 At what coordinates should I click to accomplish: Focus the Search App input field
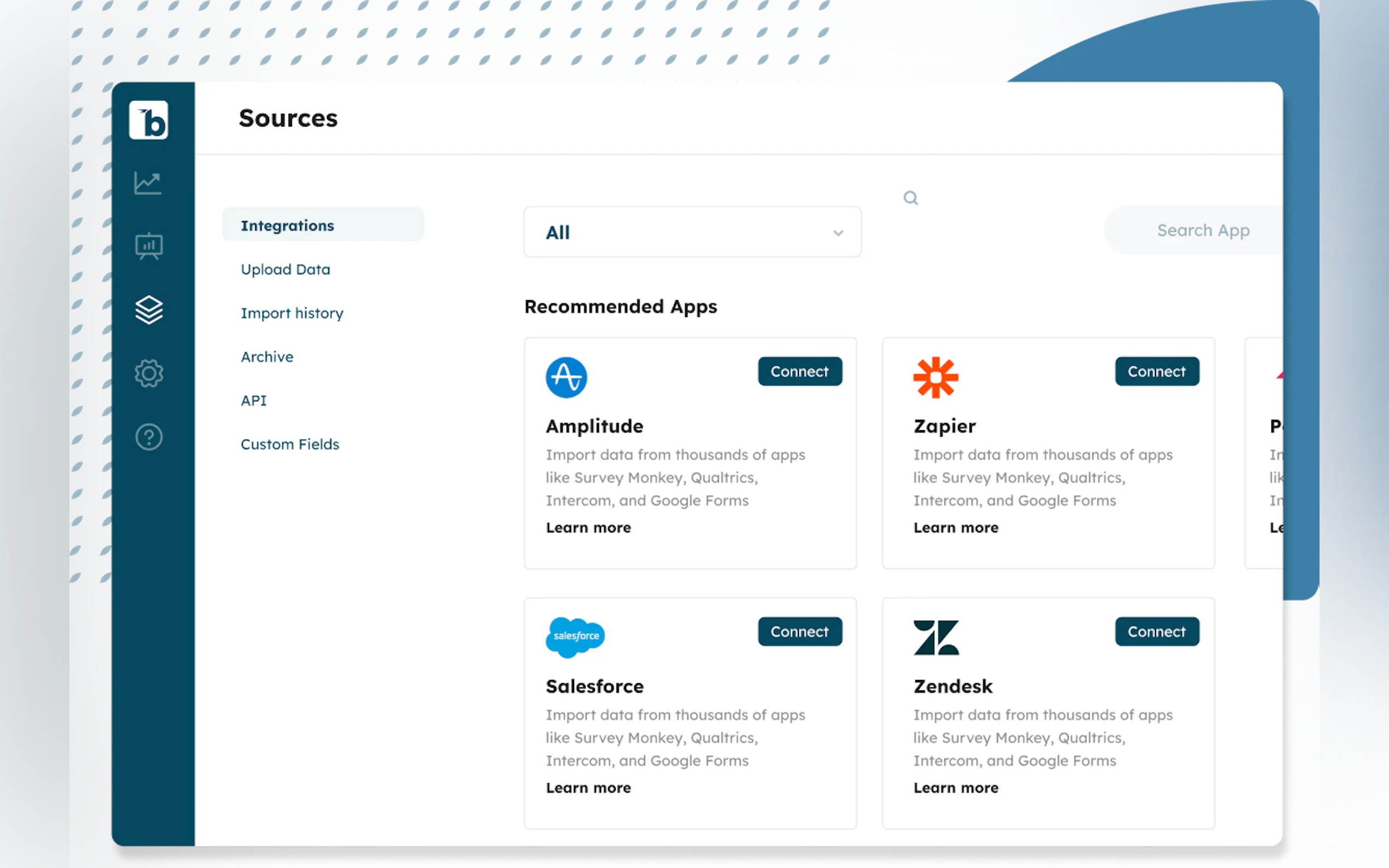click(x=1203, y=230)
